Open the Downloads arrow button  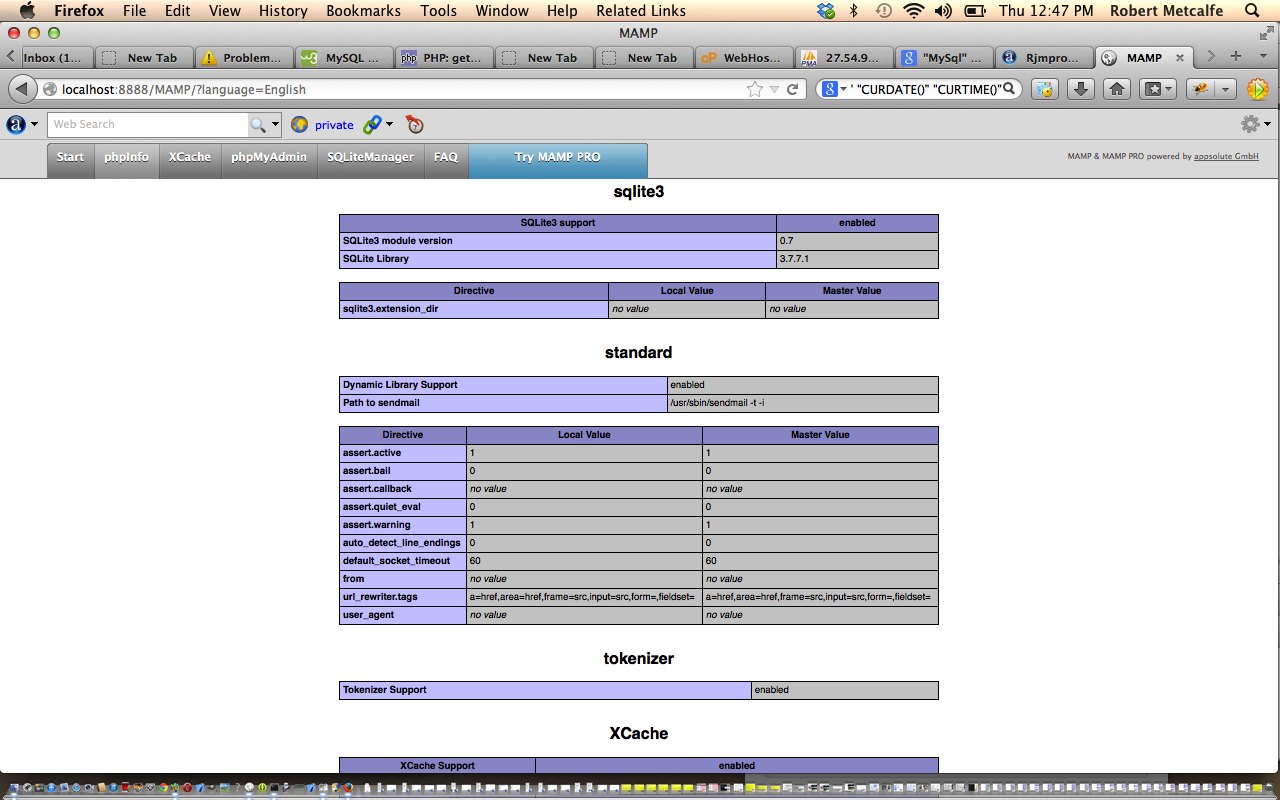pos(1080,89)
